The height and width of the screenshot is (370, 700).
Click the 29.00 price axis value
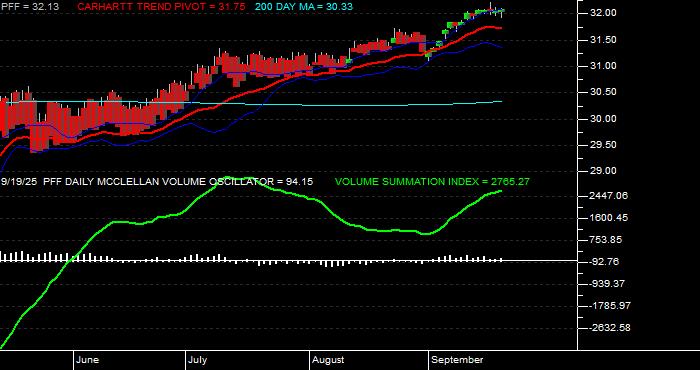point(604,171)
